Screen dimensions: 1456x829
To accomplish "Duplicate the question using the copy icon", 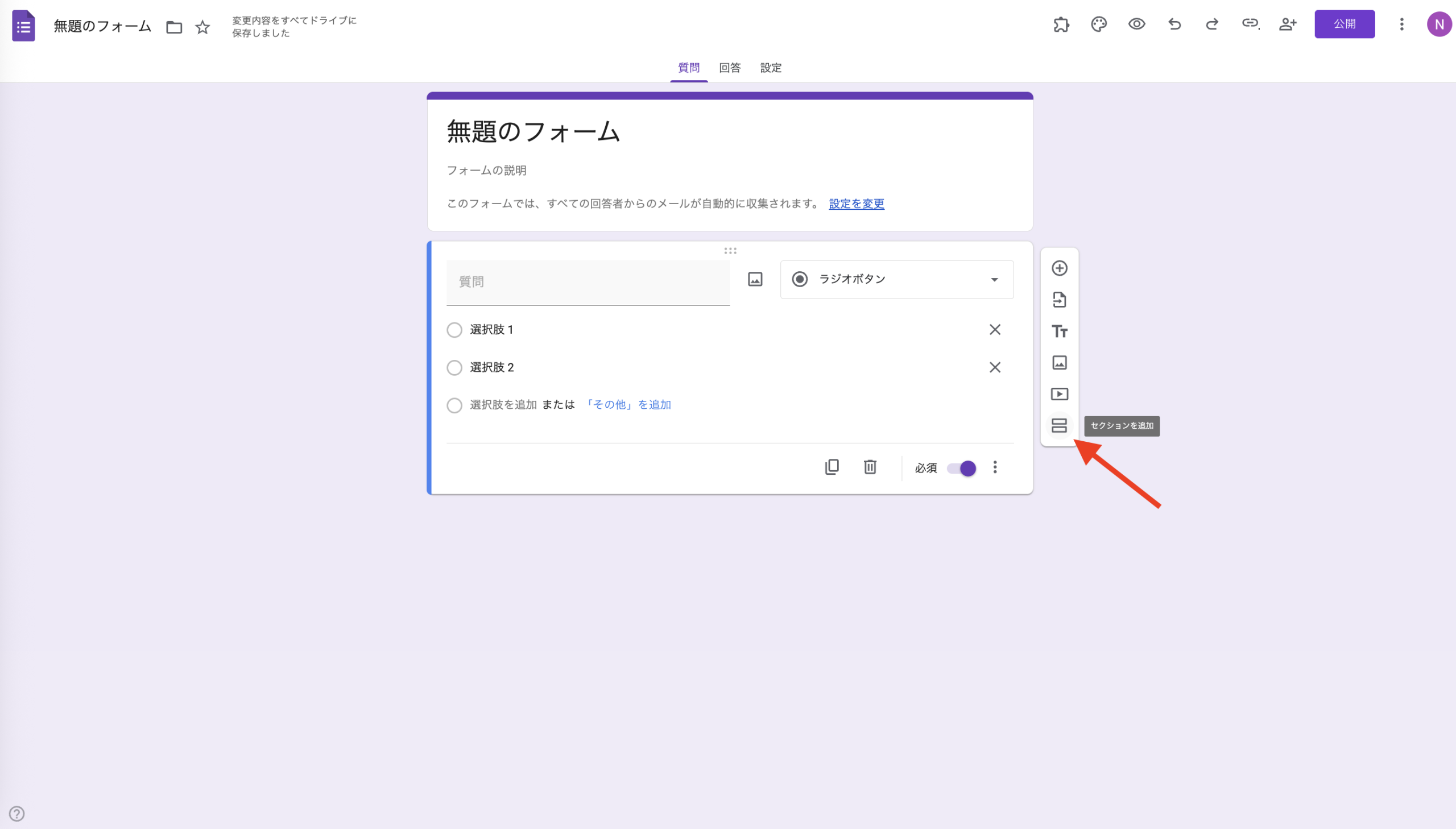I will click(x=832, y=467).
